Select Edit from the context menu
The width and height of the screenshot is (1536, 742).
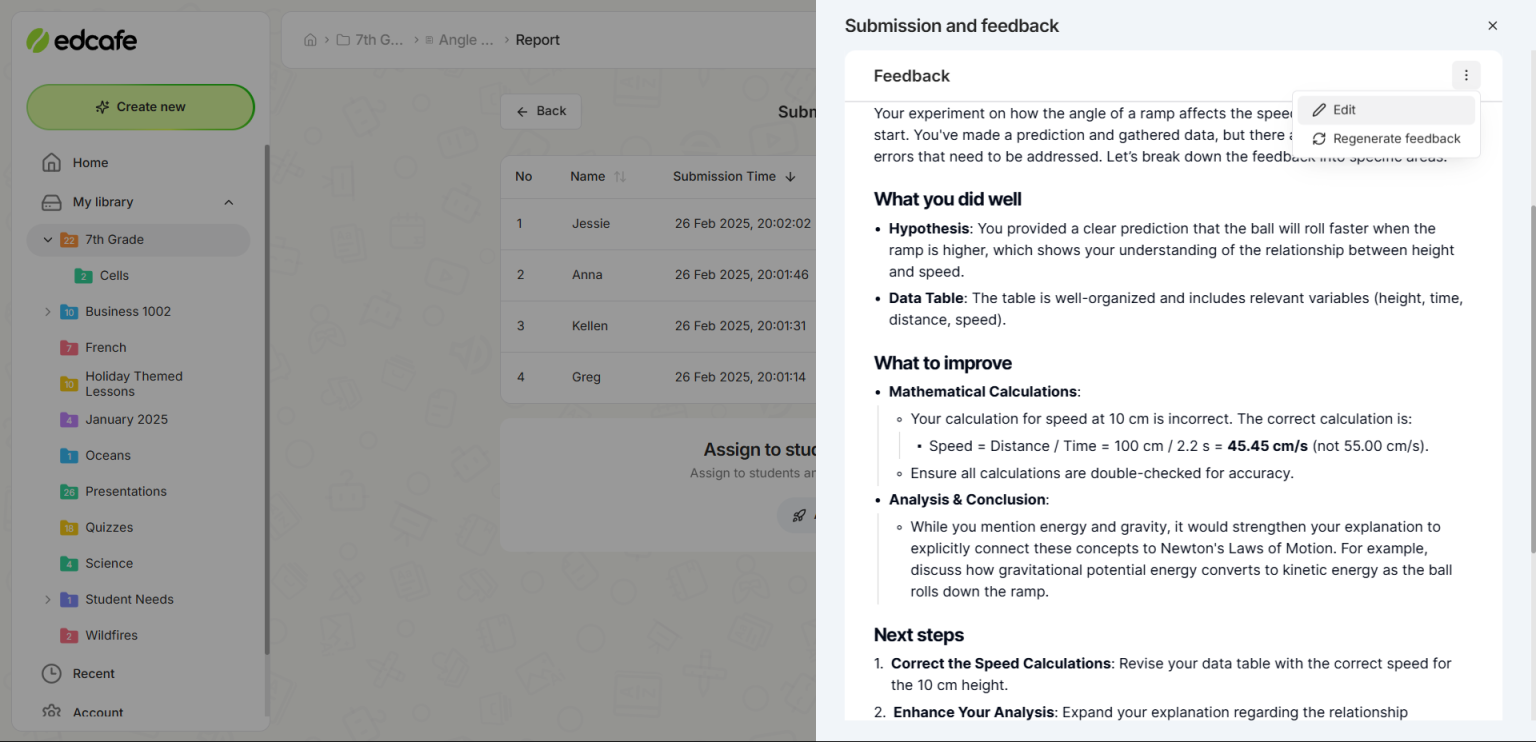(x=1344, y=109)
